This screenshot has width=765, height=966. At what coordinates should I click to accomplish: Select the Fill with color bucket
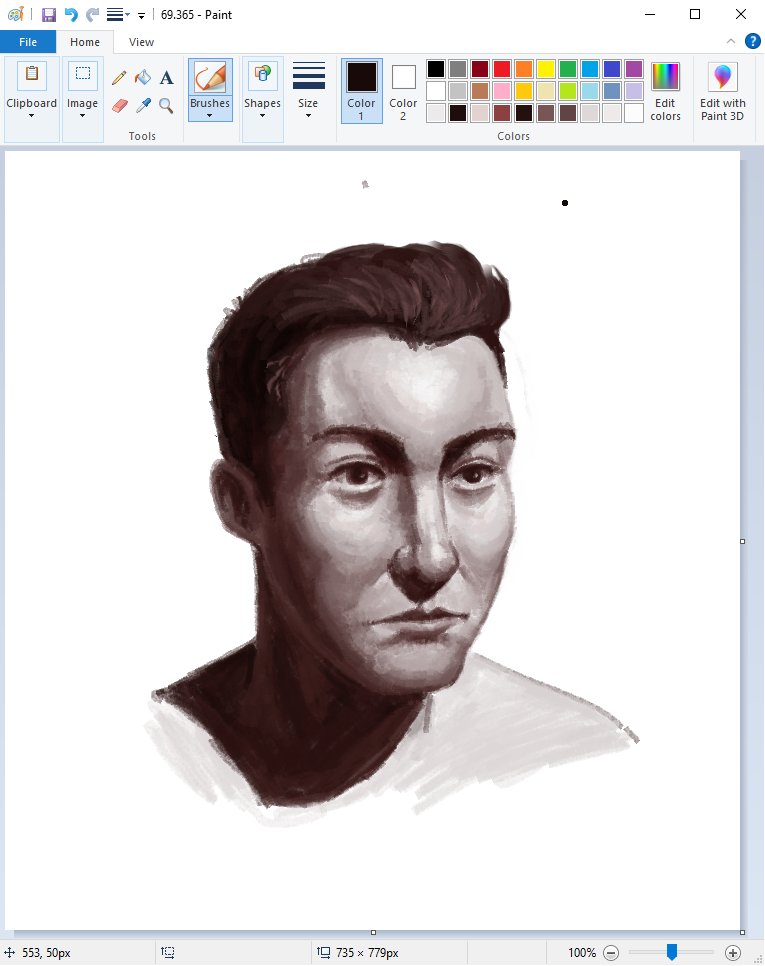tap(143, 77)
